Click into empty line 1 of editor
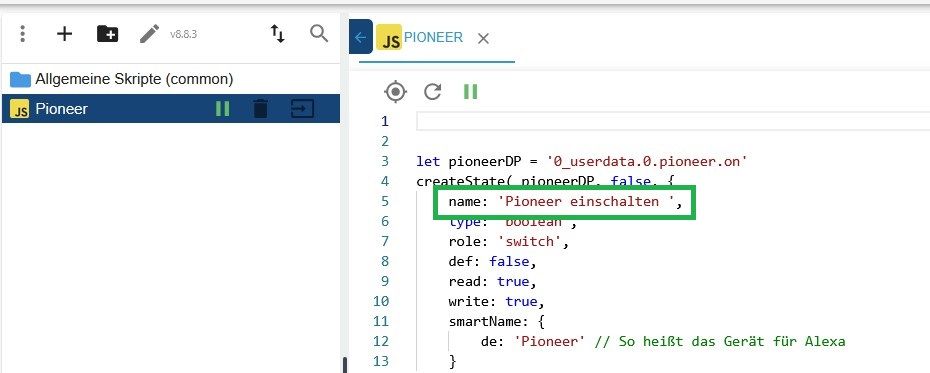Image resolution: width=930 pixels, height=373 pixels. coord(673,121)
